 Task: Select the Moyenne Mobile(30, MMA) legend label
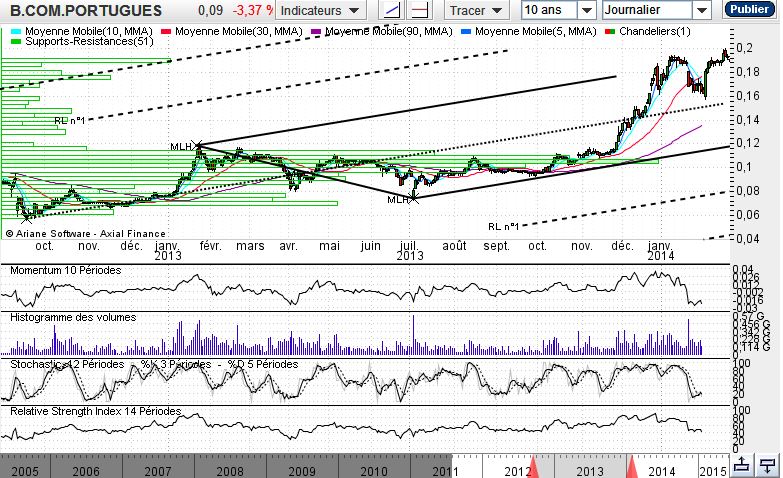pos(239,31)
